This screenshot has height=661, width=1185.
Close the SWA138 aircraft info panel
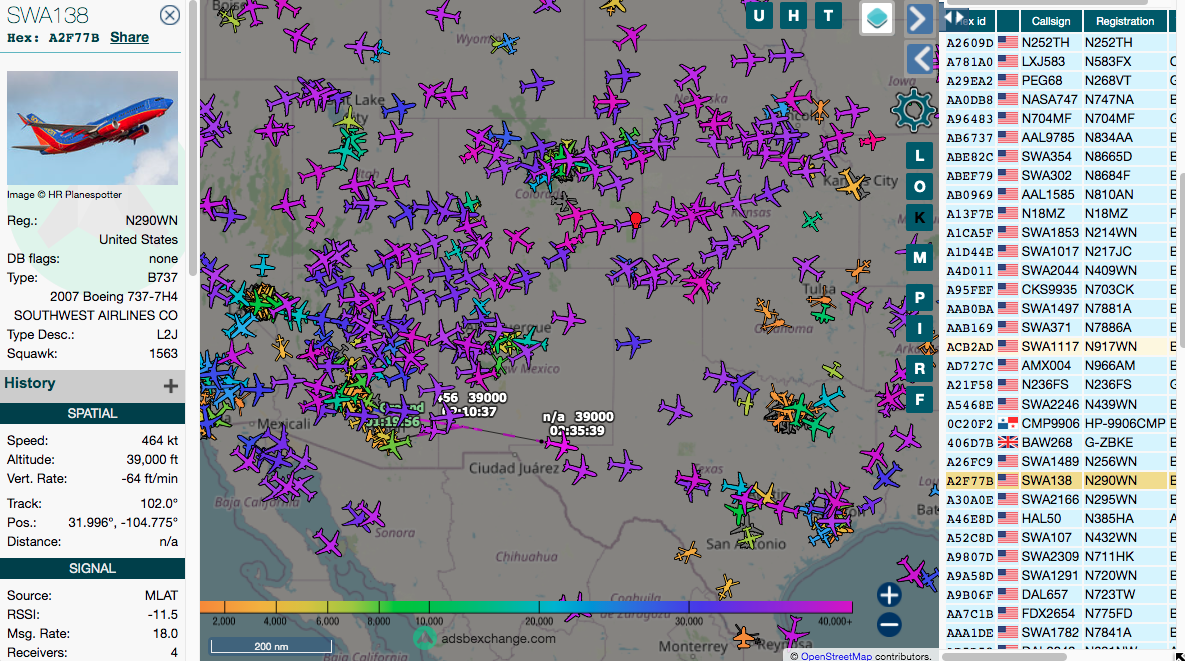click(170, 15)
